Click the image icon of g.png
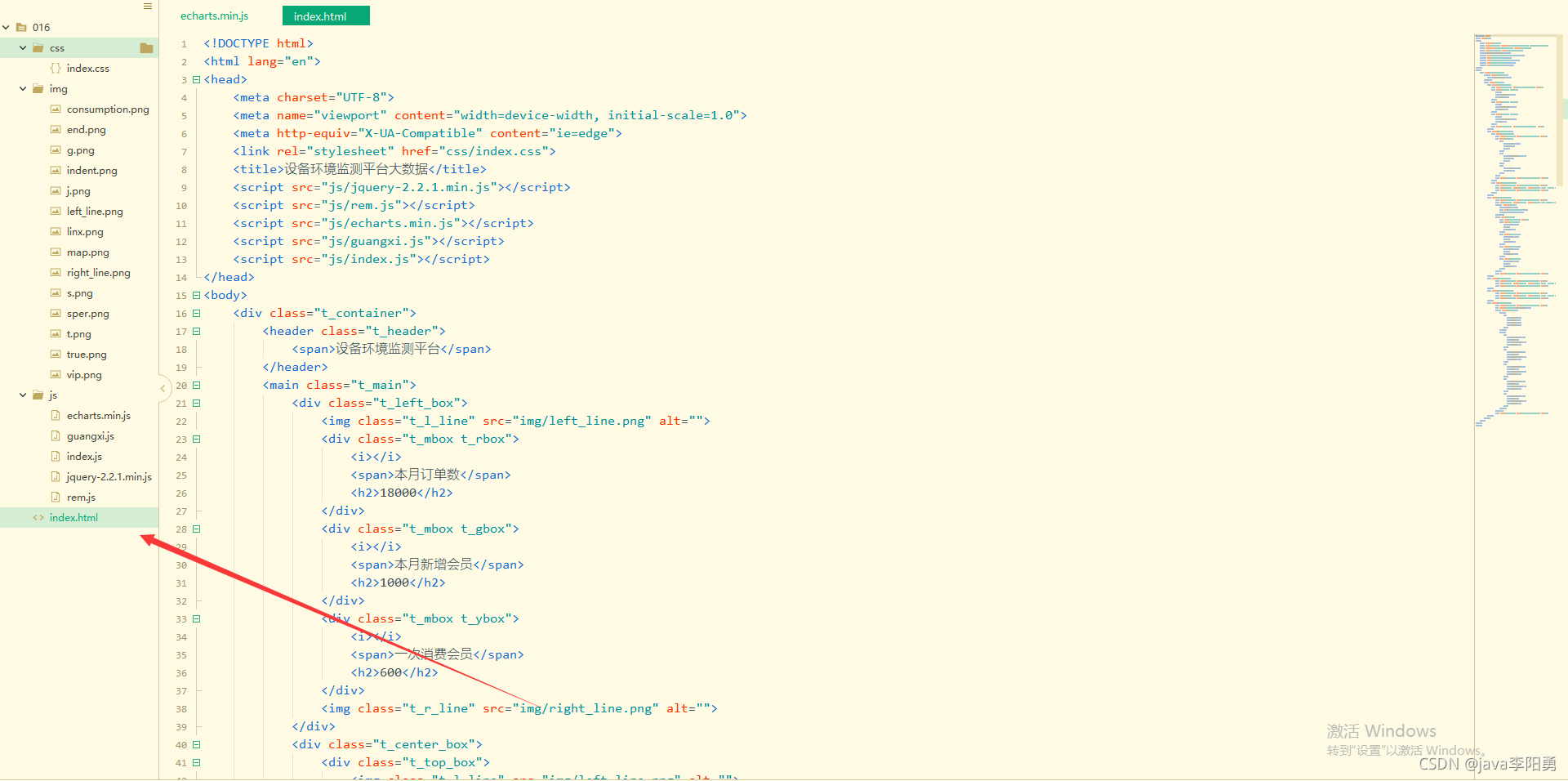1568x781 pixels. [x=56, y=150]
